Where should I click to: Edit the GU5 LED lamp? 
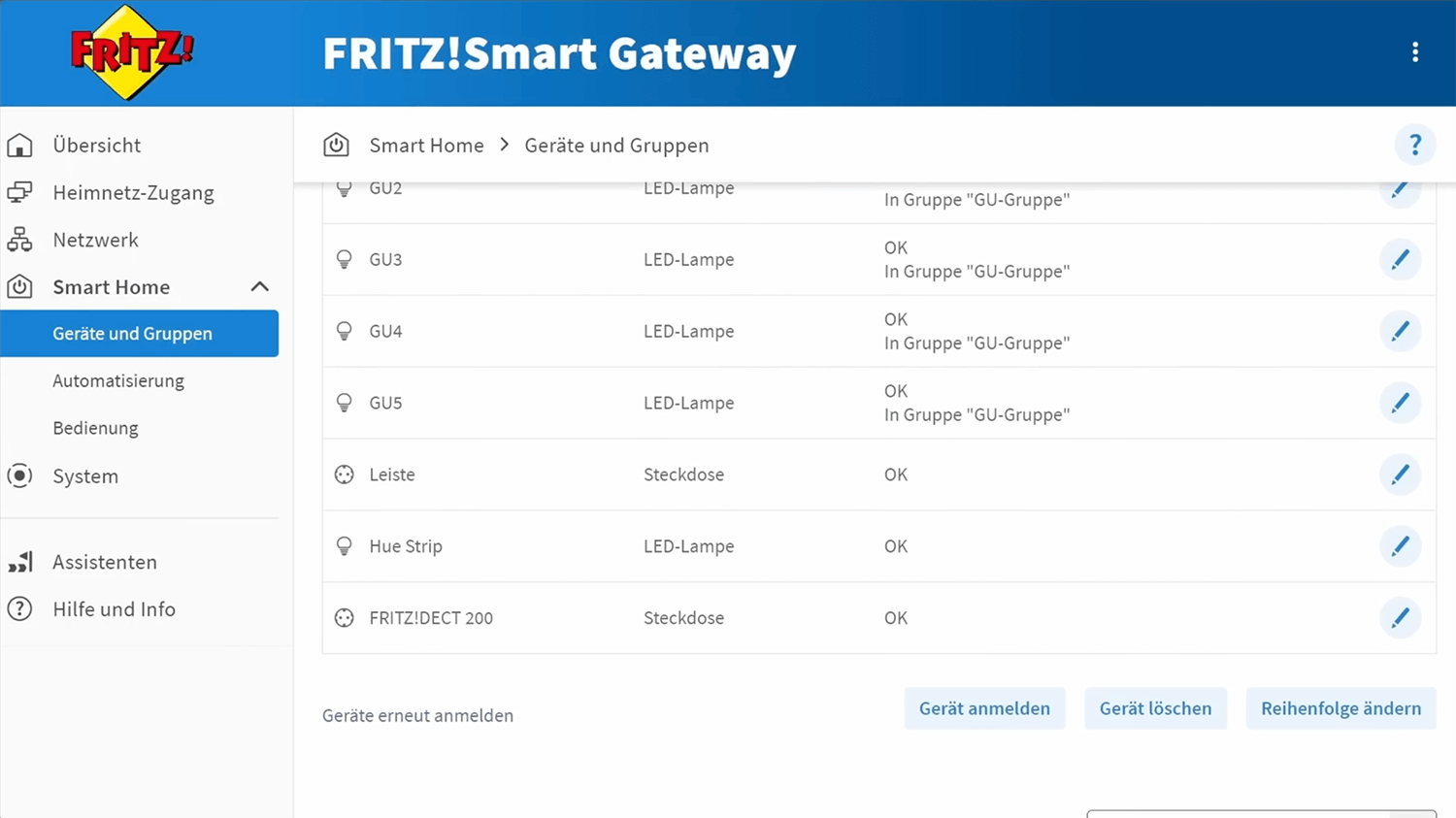point(1400,403)
